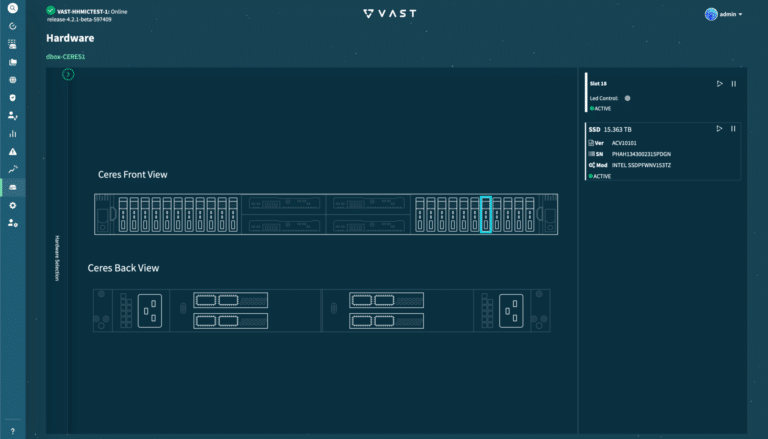
Task: Open the data protection grid icon in the sidebar
Action: point(13,44)
